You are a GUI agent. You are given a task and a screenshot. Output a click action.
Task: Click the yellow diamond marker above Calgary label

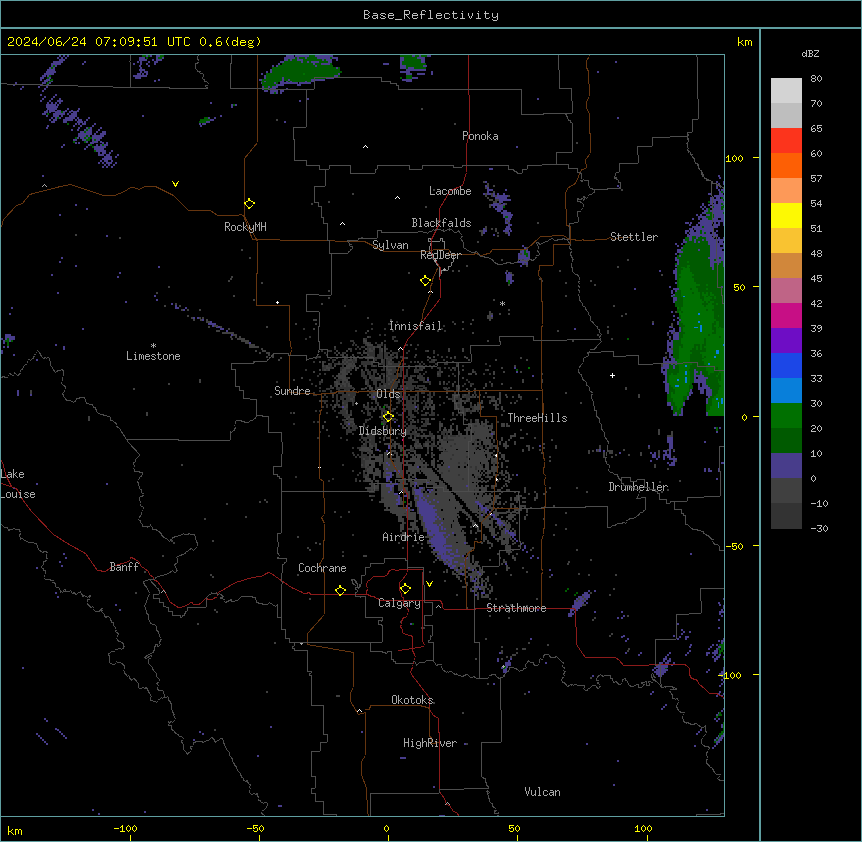click(405, 589)
